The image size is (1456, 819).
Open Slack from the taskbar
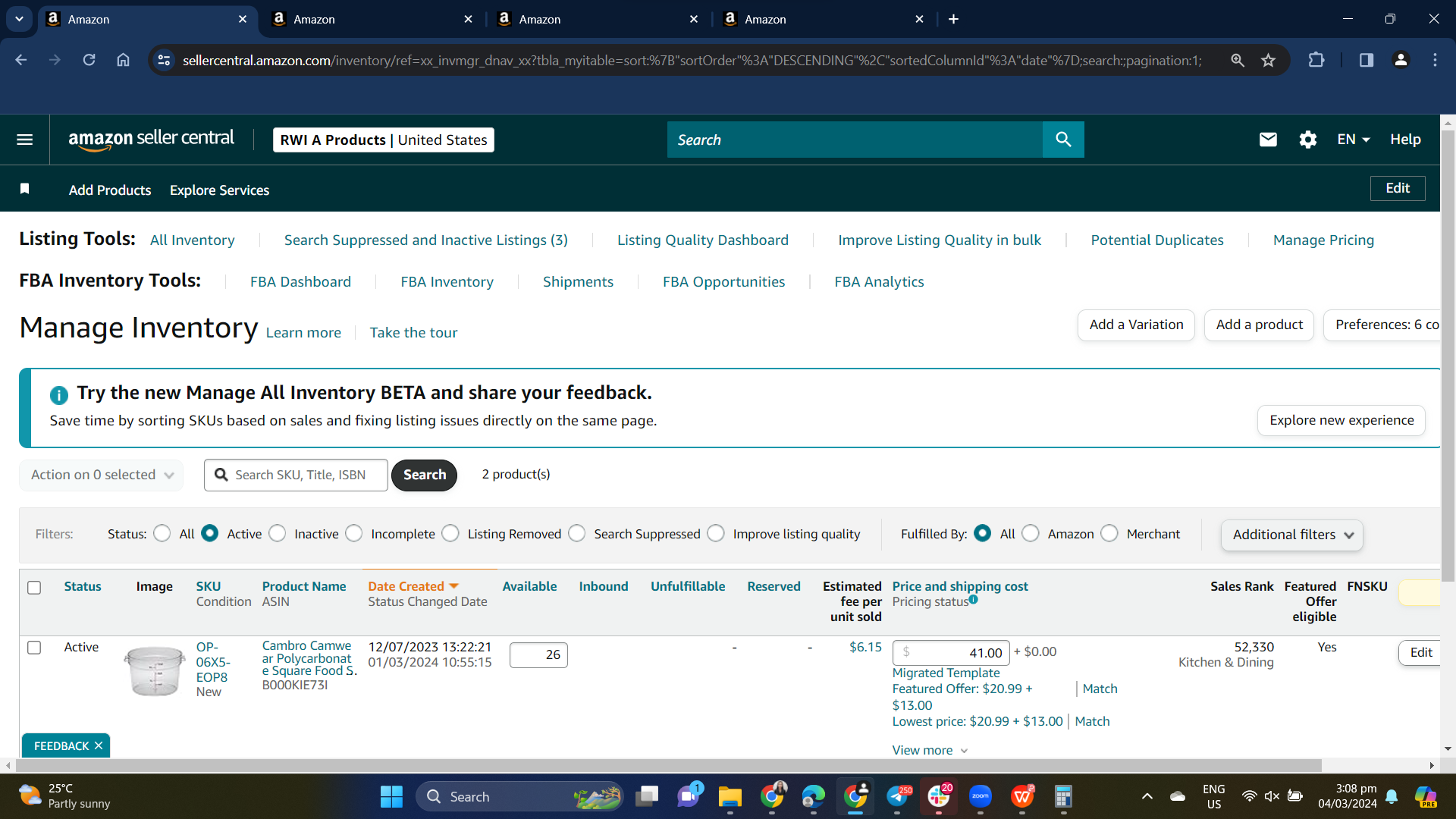[939, 796]
